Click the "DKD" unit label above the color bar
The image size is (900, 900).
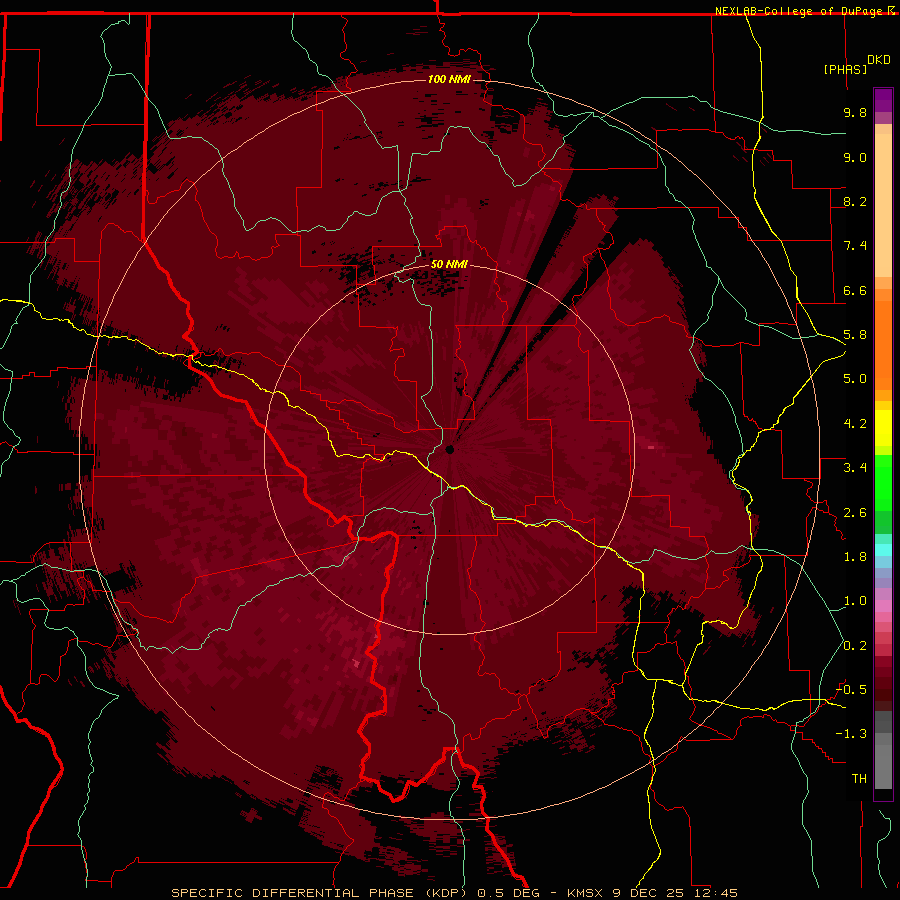(x=879, y=60)
